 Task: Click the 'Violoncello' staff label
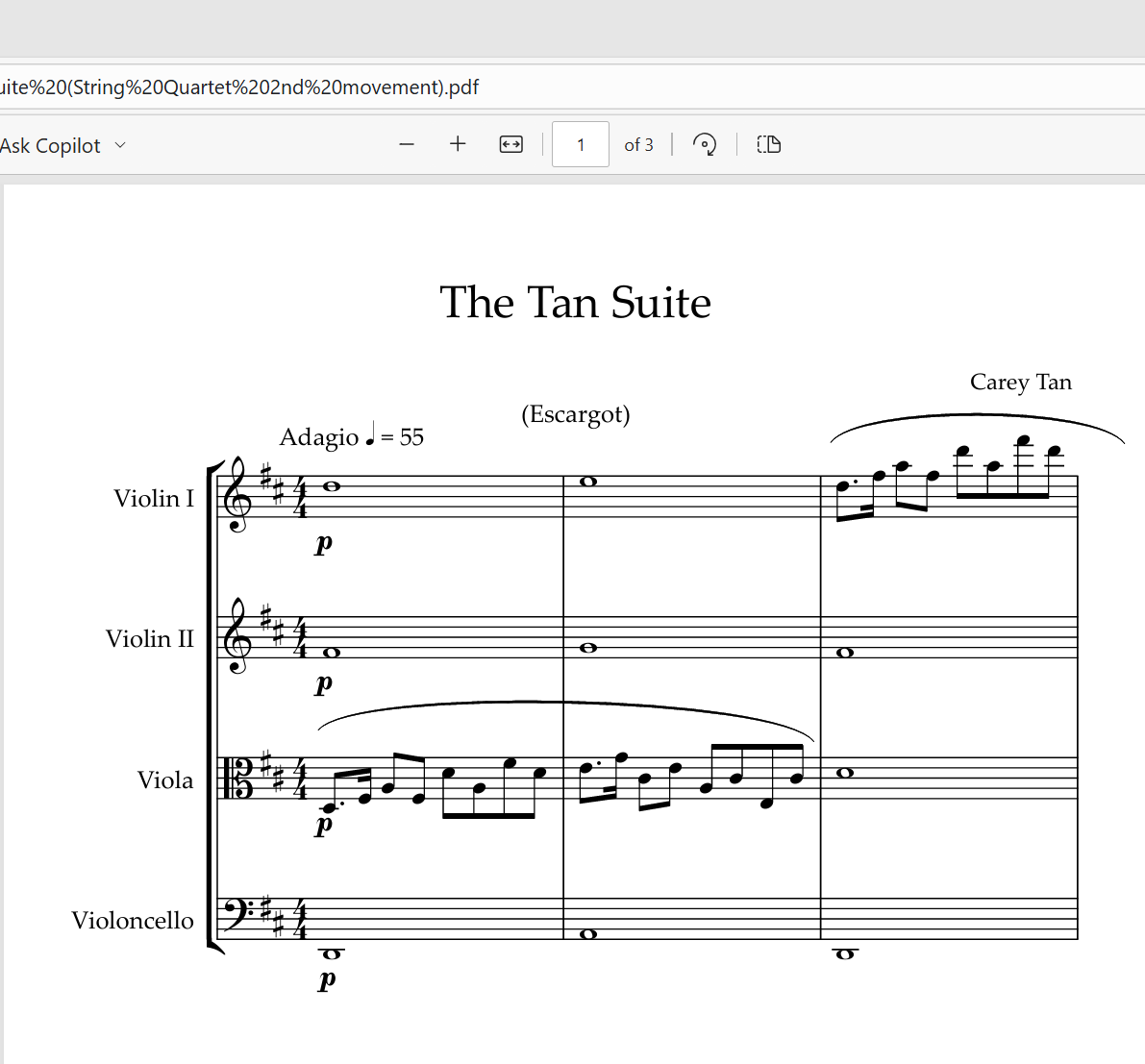coord(133,920)
